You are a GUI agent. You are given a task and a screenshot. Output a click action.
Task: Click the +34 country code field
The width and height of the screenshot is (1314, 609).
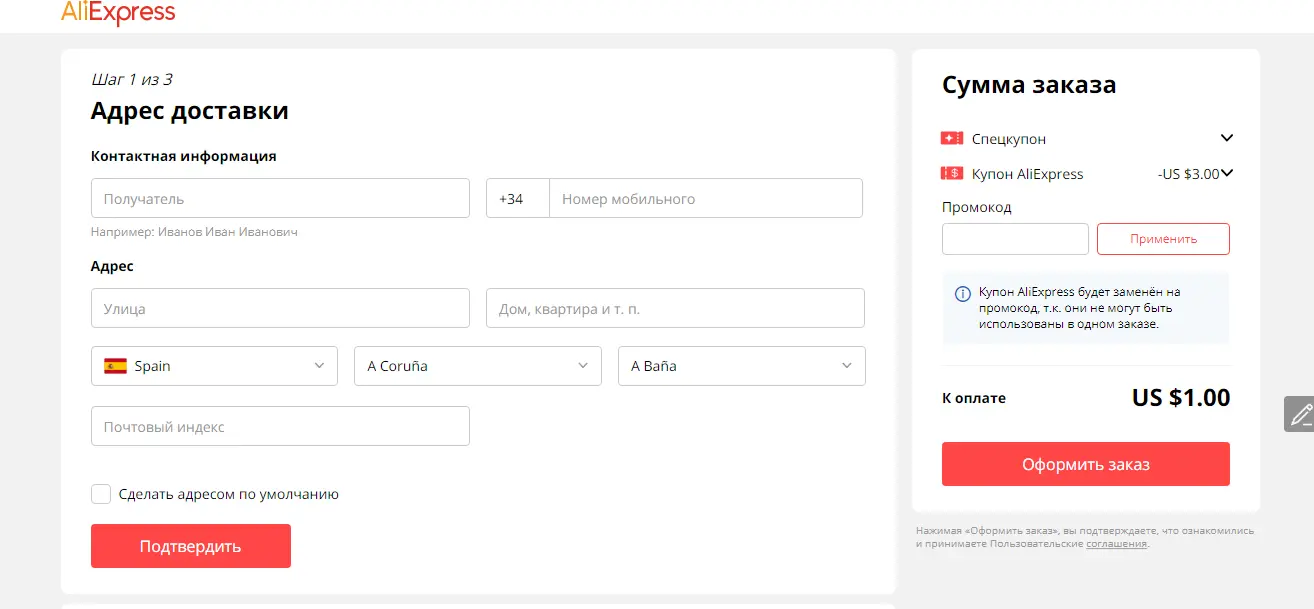click(518, 198)
